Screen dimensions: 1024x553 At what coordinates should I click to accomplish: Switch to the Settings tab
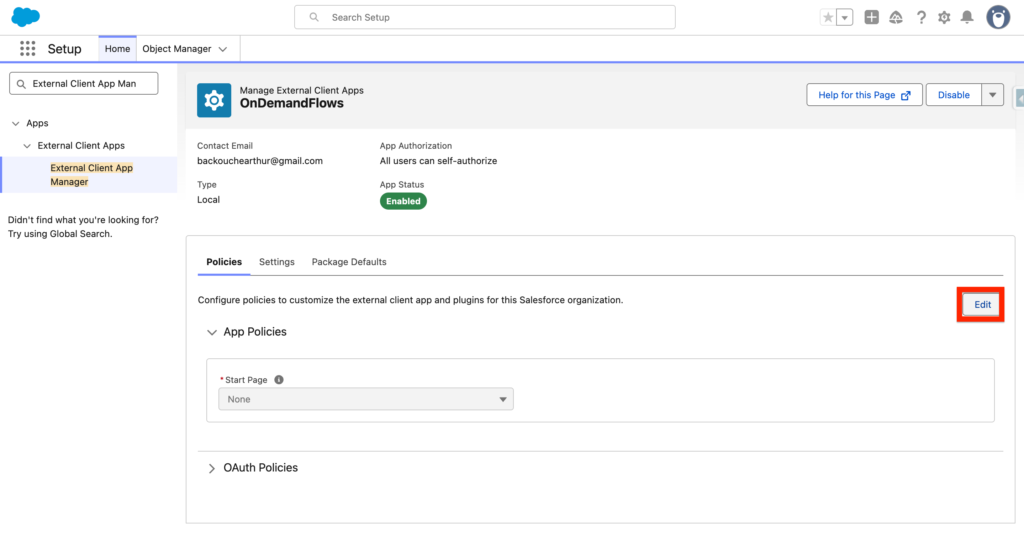(277, 262)
